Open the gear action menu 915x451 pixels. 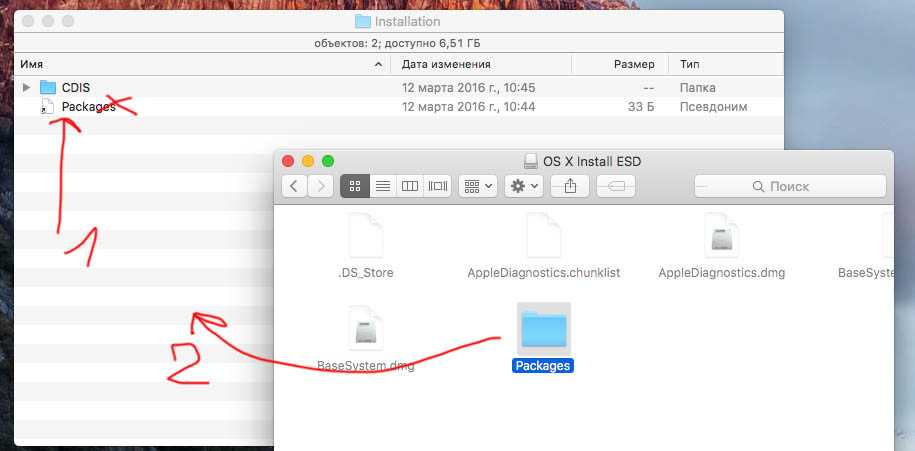[524, 186]
